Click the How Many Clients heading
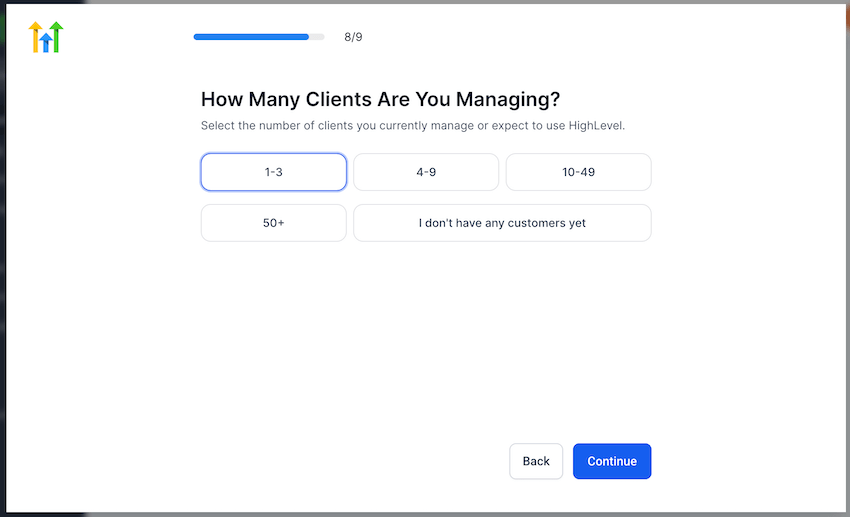The height and width of the screenshot is (517, 850). pos(381,99)
